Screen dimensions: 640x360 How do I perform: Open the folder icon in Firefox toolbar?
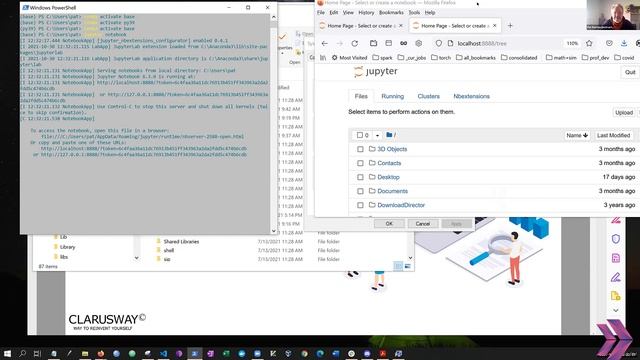pos(373,43)
